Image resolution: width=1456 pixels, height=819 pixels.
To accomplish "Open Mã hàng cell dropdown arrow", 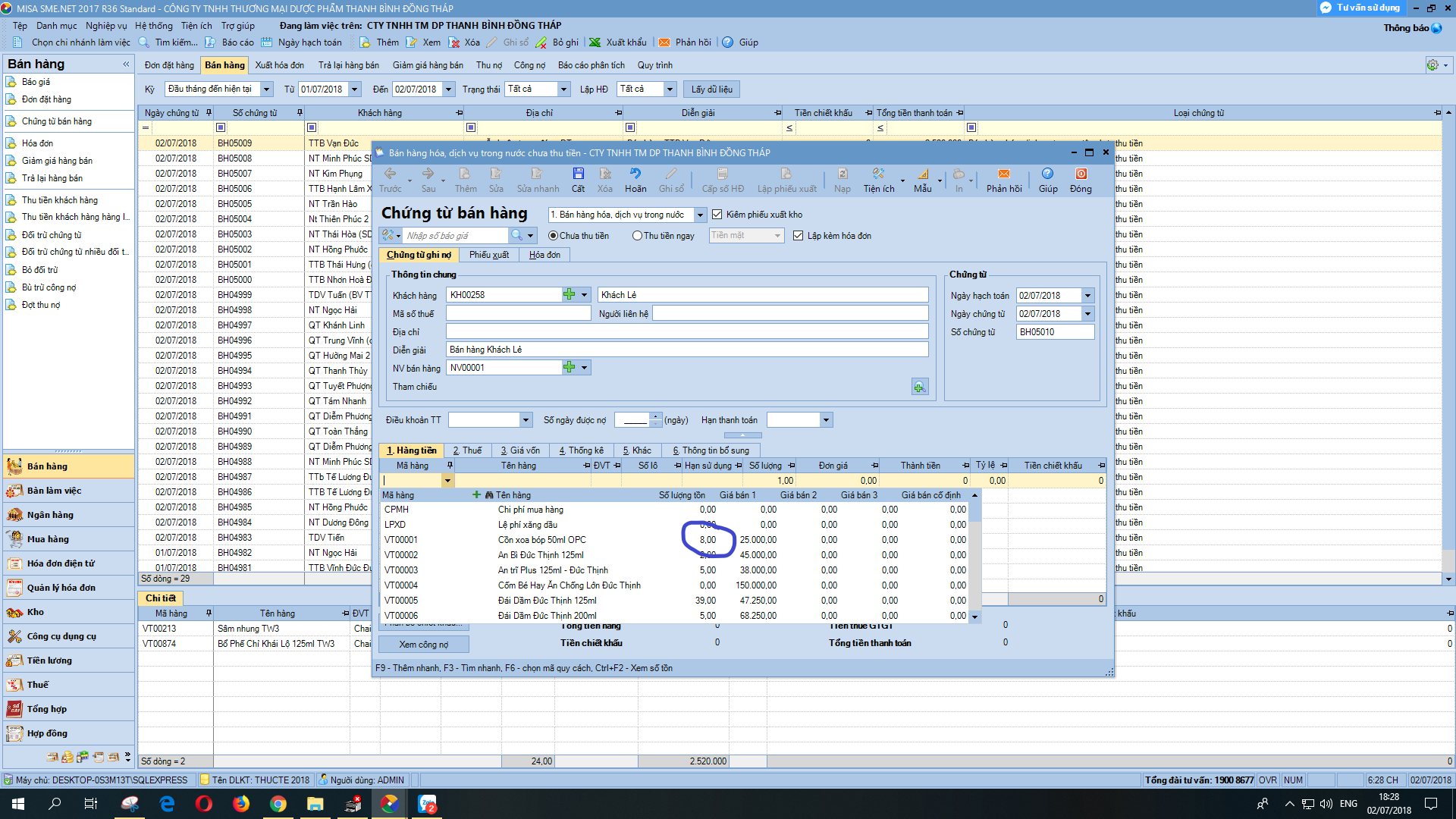I will 447,481.
